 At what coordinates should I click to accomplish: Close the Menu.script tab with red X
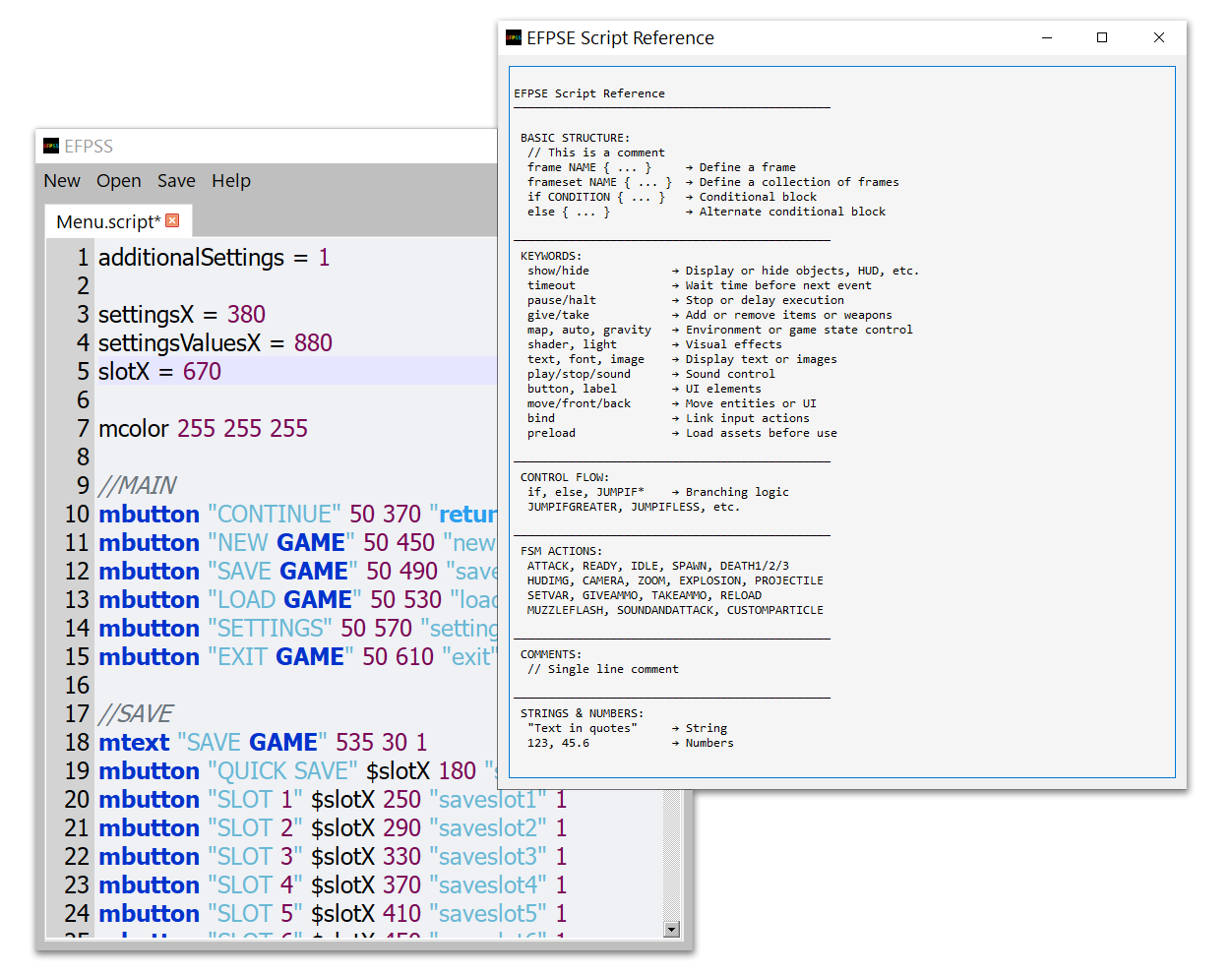(x=172, y=220)
